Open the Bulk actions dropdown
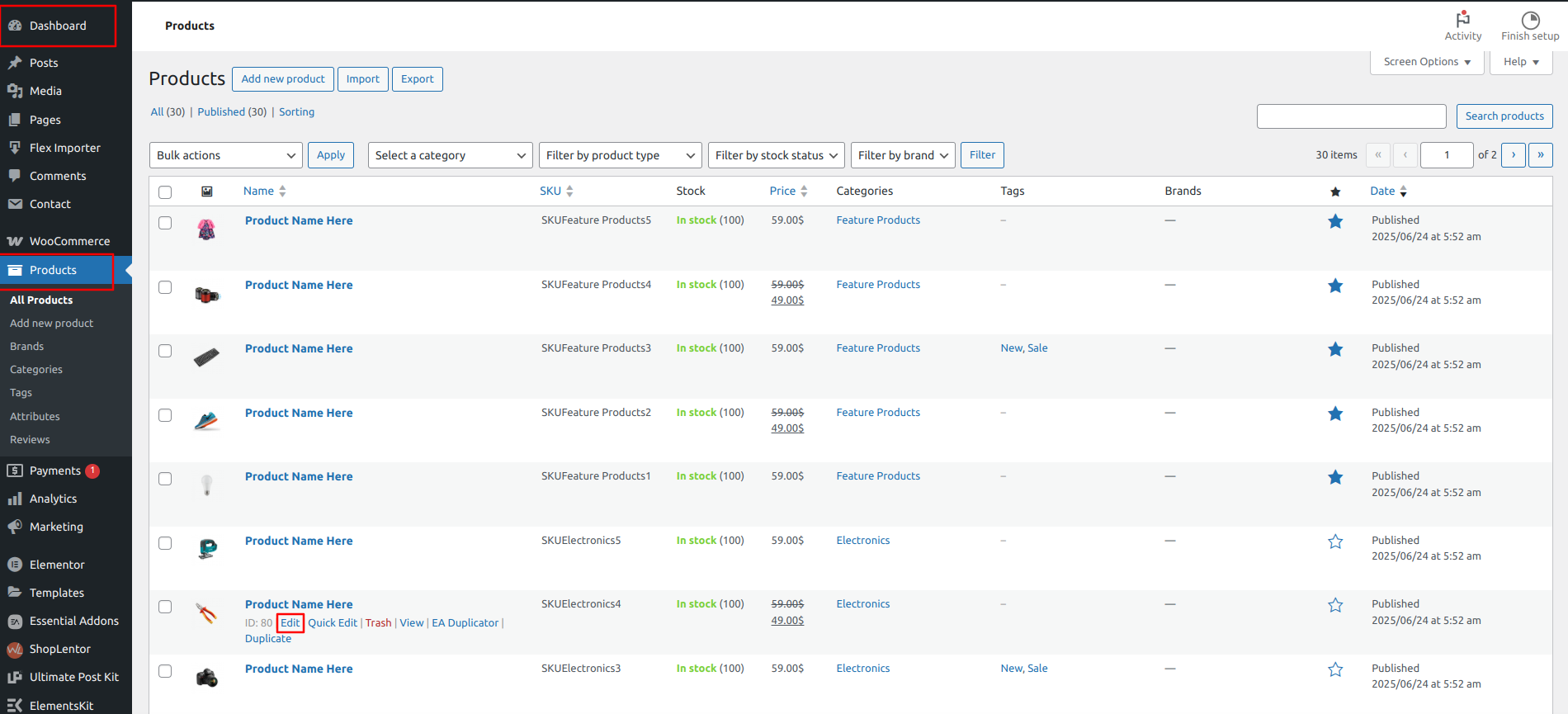 pos(226,155)
